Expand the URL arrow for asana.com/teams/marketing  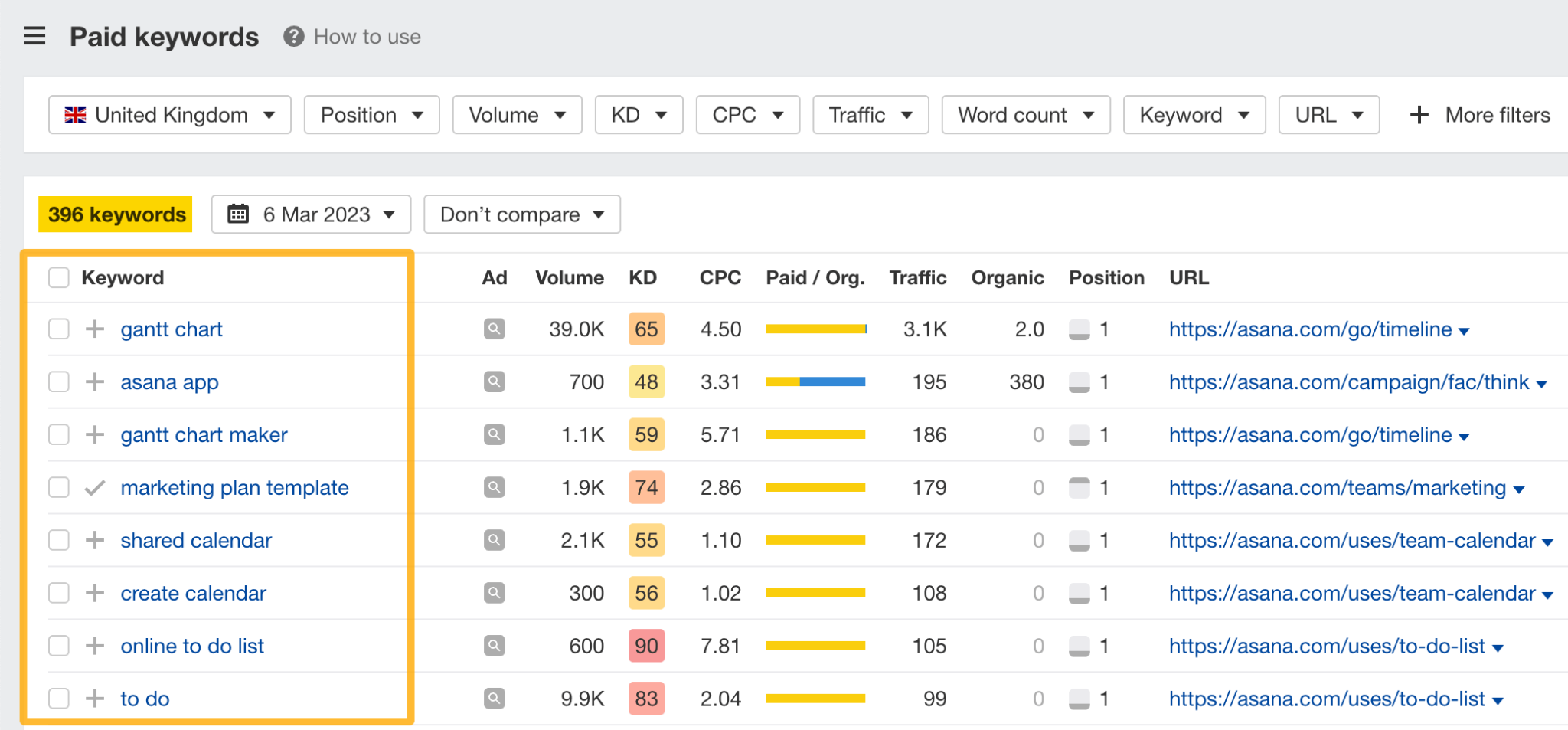pos(1520,488)
